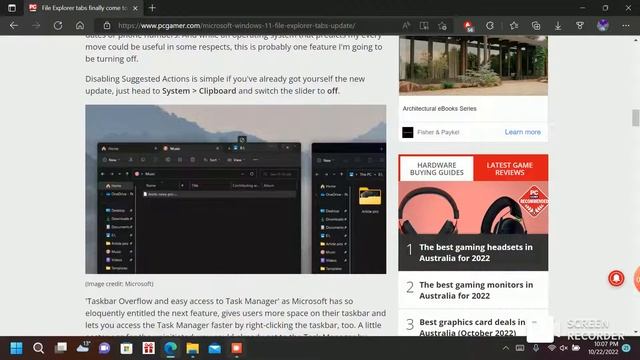The width and height of the screenshot is (640, 360).
Task: Click the gaming headsets promo image
Action: click(473, 207)
